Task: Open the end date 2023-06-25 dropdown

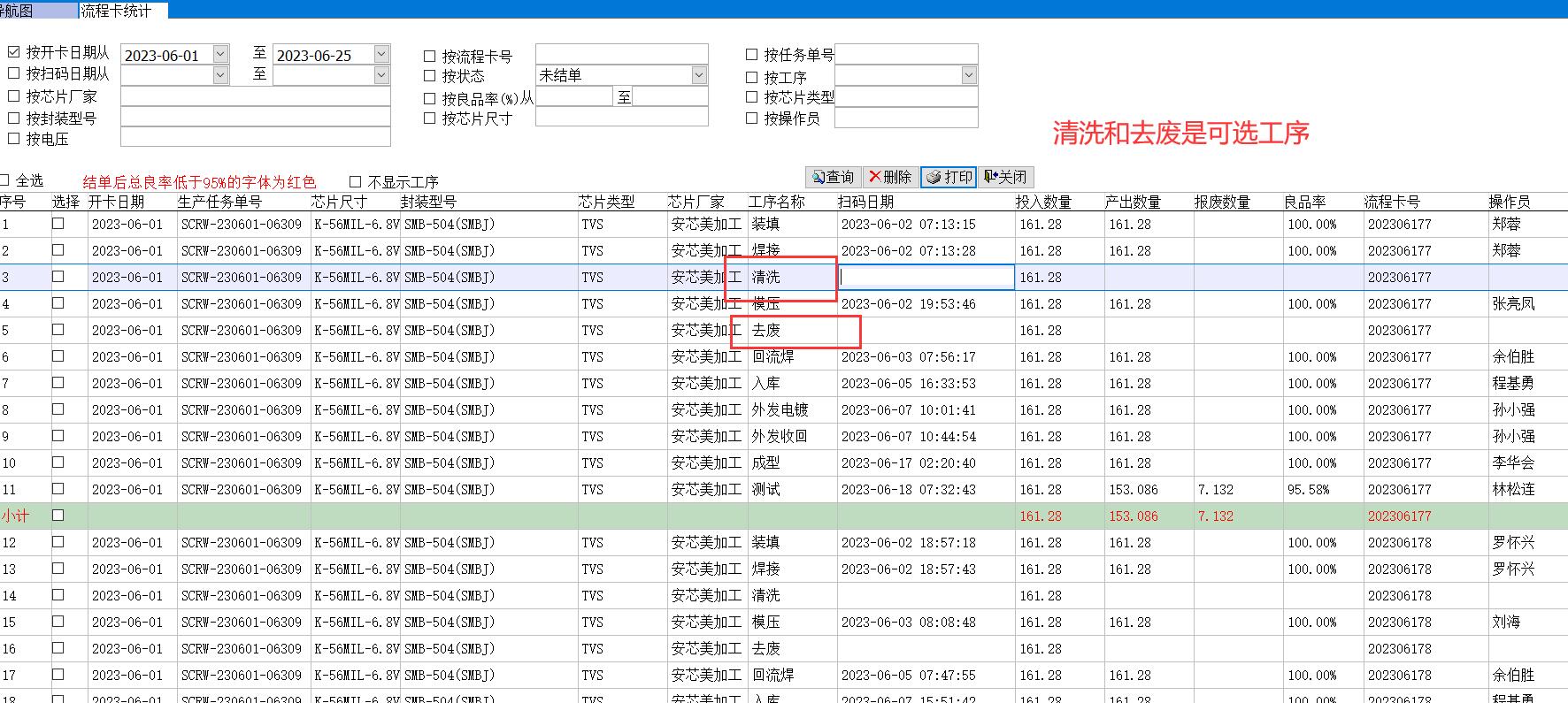Action: 381,55
